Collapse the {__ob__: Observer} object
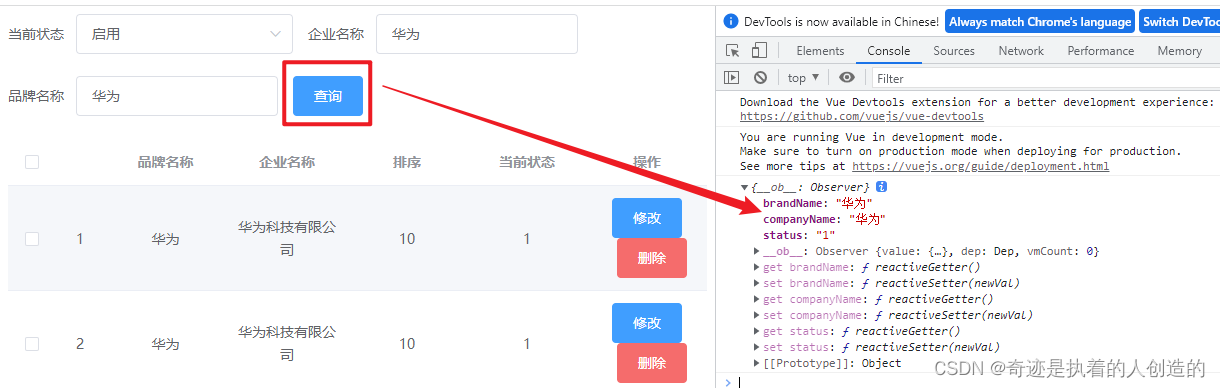This screenshot has width=1220, height=388. [744, 187]
